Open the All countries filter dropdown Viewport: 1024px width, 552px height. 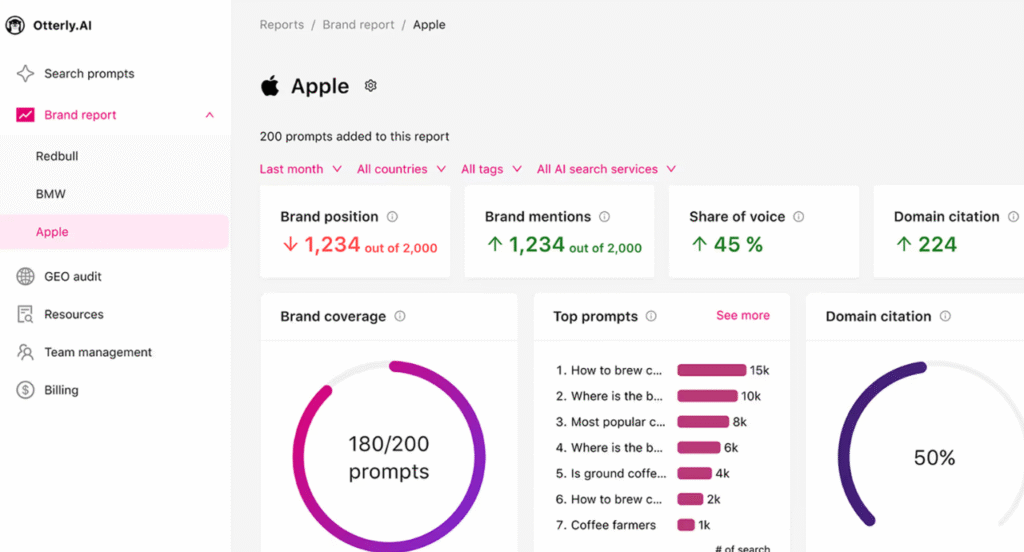(x=400, y=170)
